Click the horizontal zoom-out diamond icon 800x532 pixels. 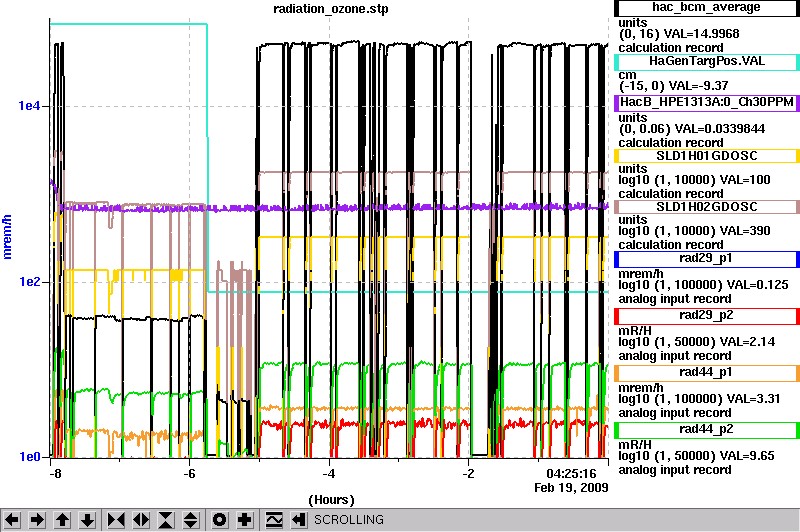click(x=141, y=520)
